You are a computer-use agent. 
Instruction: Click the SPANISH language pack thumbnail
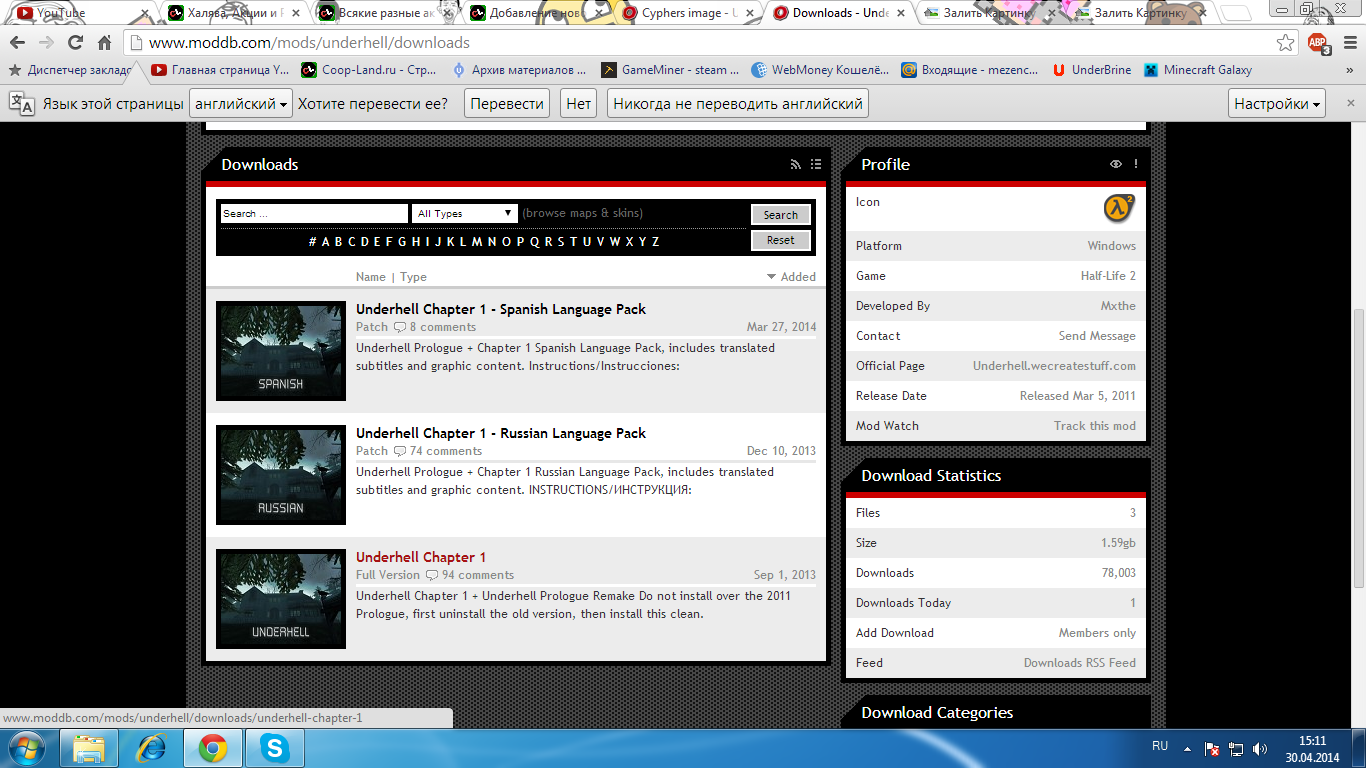[281, 351]
